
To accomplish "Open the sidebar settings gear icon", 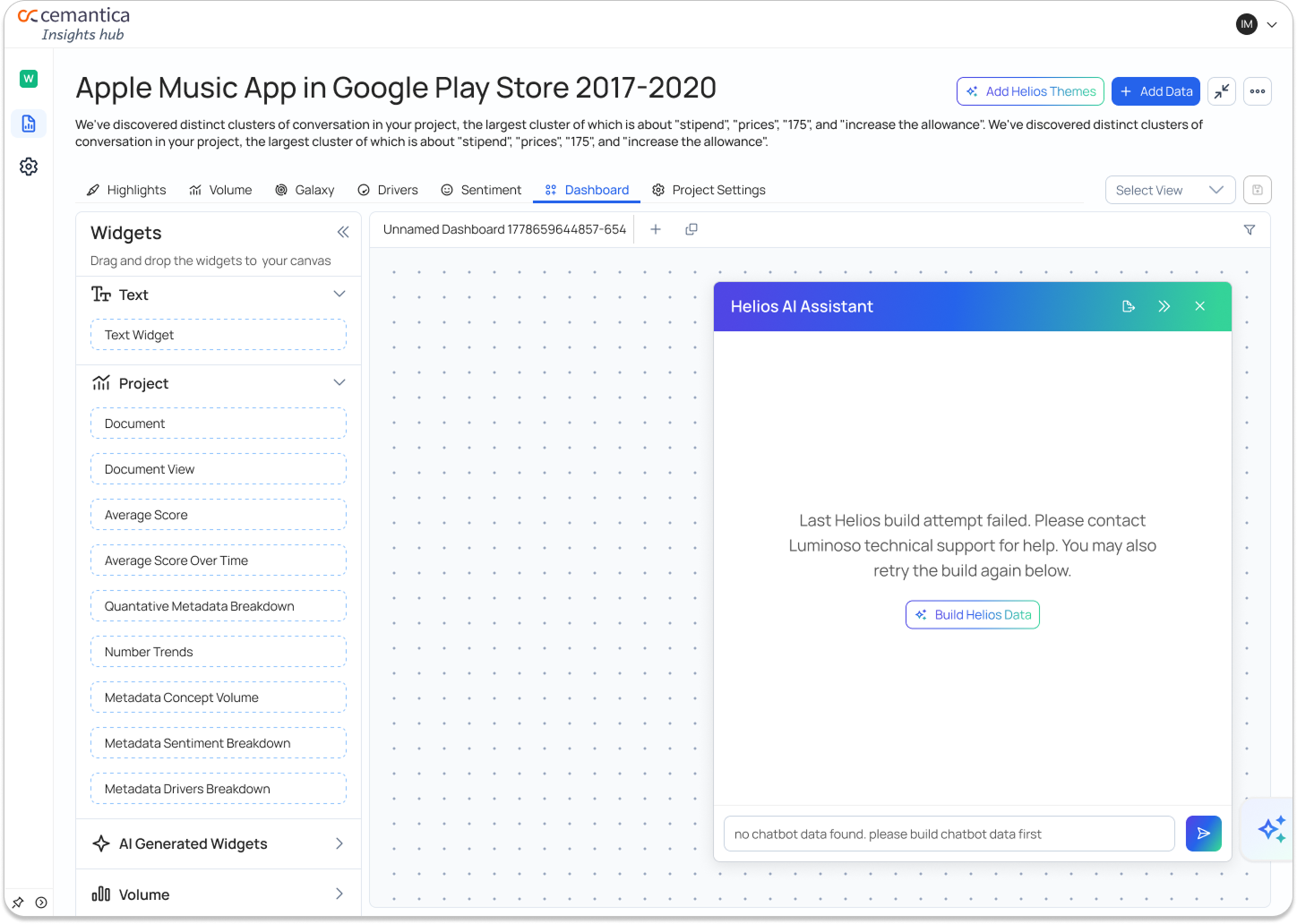I will coord(29,167).
